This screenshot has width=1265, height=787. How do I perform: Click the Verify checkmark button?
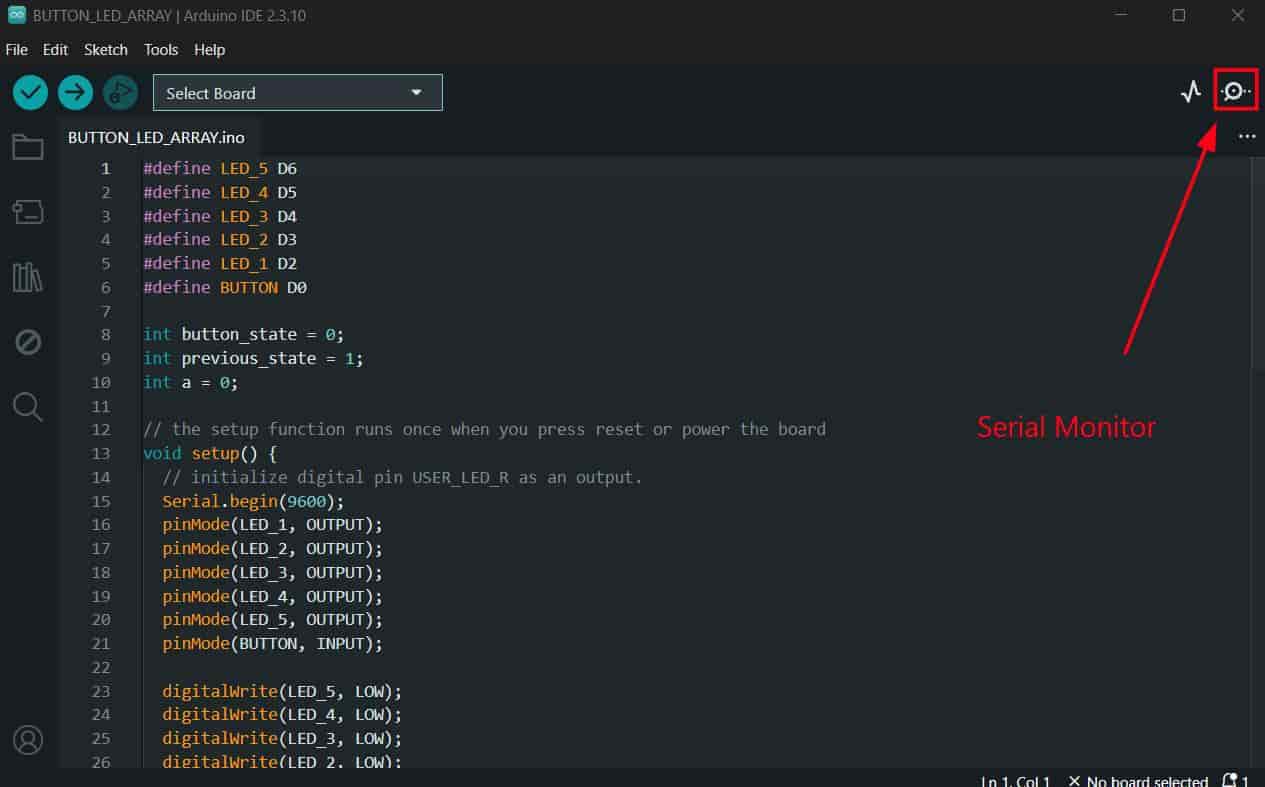(31, 93)
